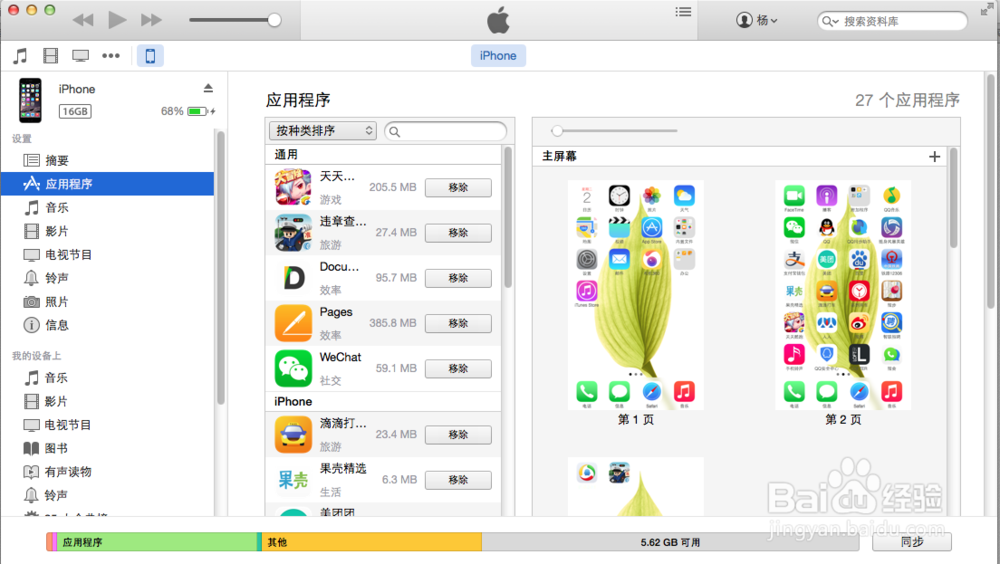Image resolution: width=1000 pixels, height=564 pixels.
Task: Click the WeChat app icon in list
Action: pyautogui.click(x=293, y=368)
